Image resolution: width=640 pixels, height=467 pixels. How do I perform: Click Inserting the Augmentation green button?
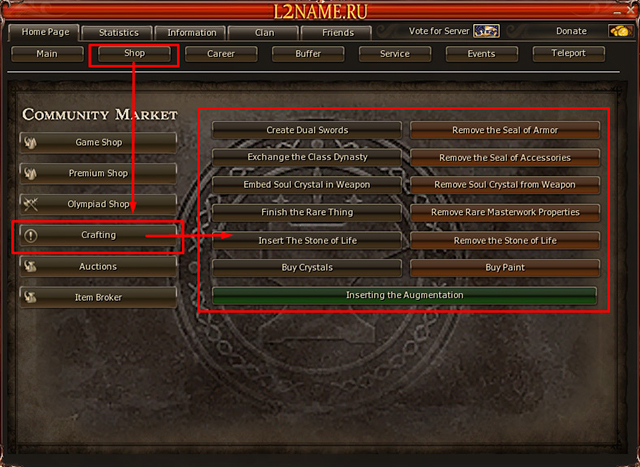pyautogui.click(x=404, y=295)
